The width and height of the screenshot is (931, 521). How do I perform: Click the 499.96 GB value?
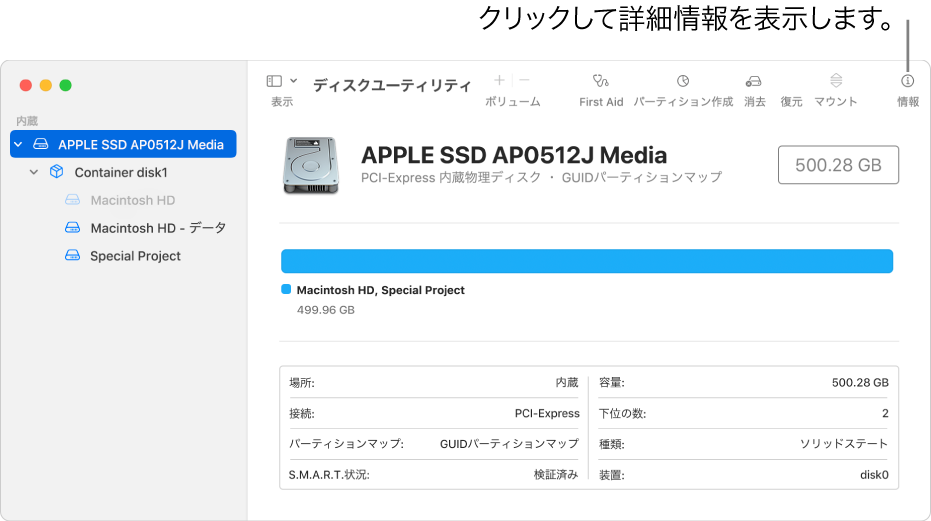pyautogui.click(x=325, y=310)
